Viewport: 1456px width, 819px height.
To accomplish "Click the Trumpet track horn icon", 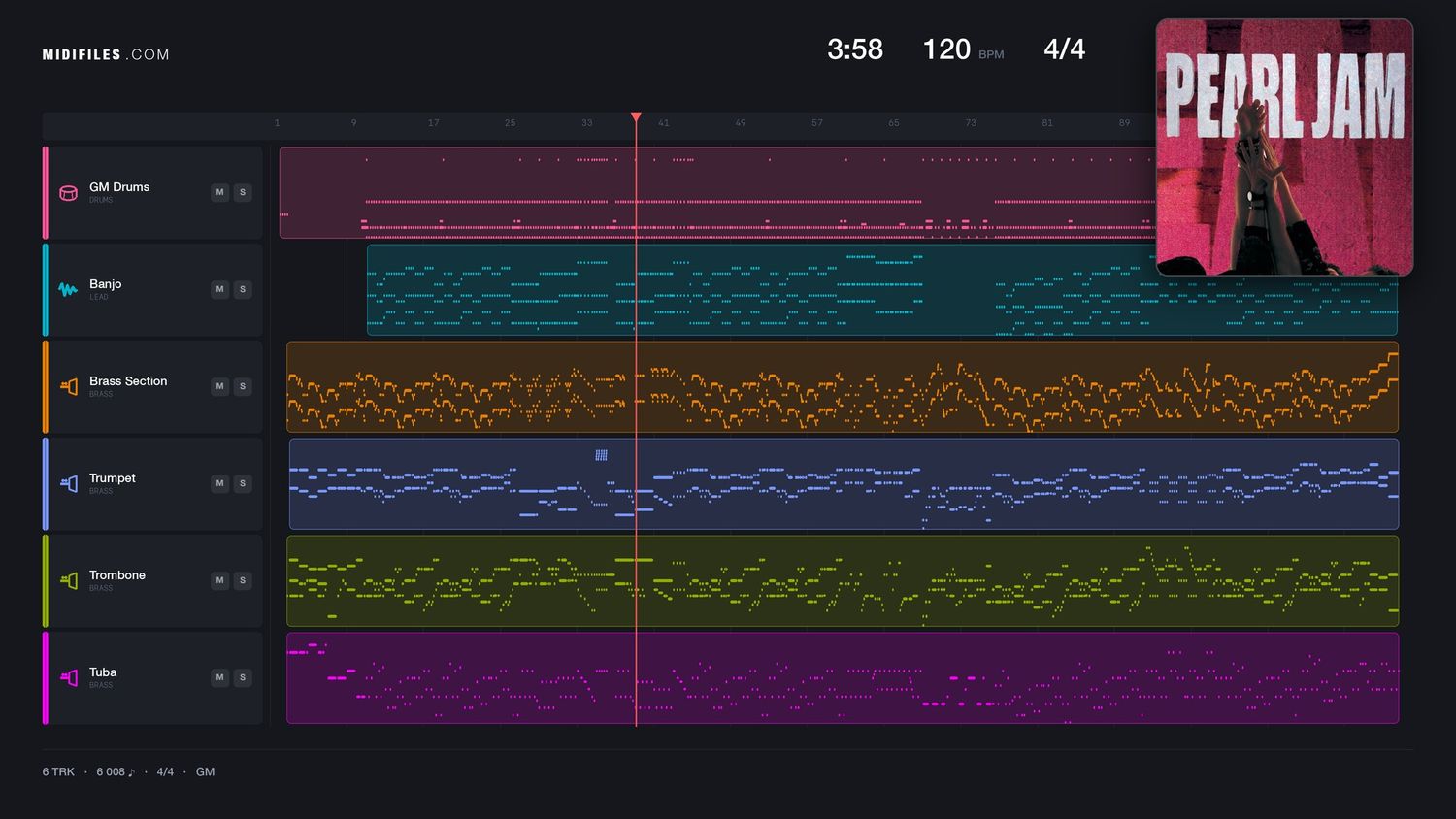I will pos(68,484).
